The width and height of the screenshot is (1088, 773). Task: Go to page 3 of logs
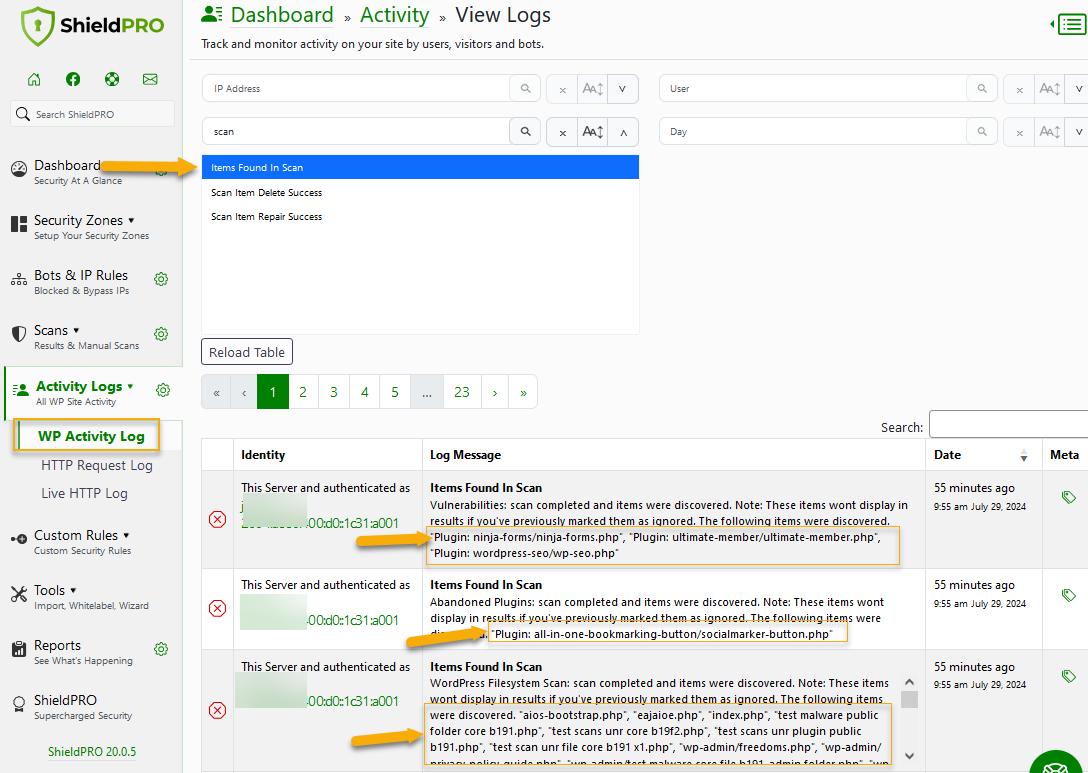click(x=334, y=392)
